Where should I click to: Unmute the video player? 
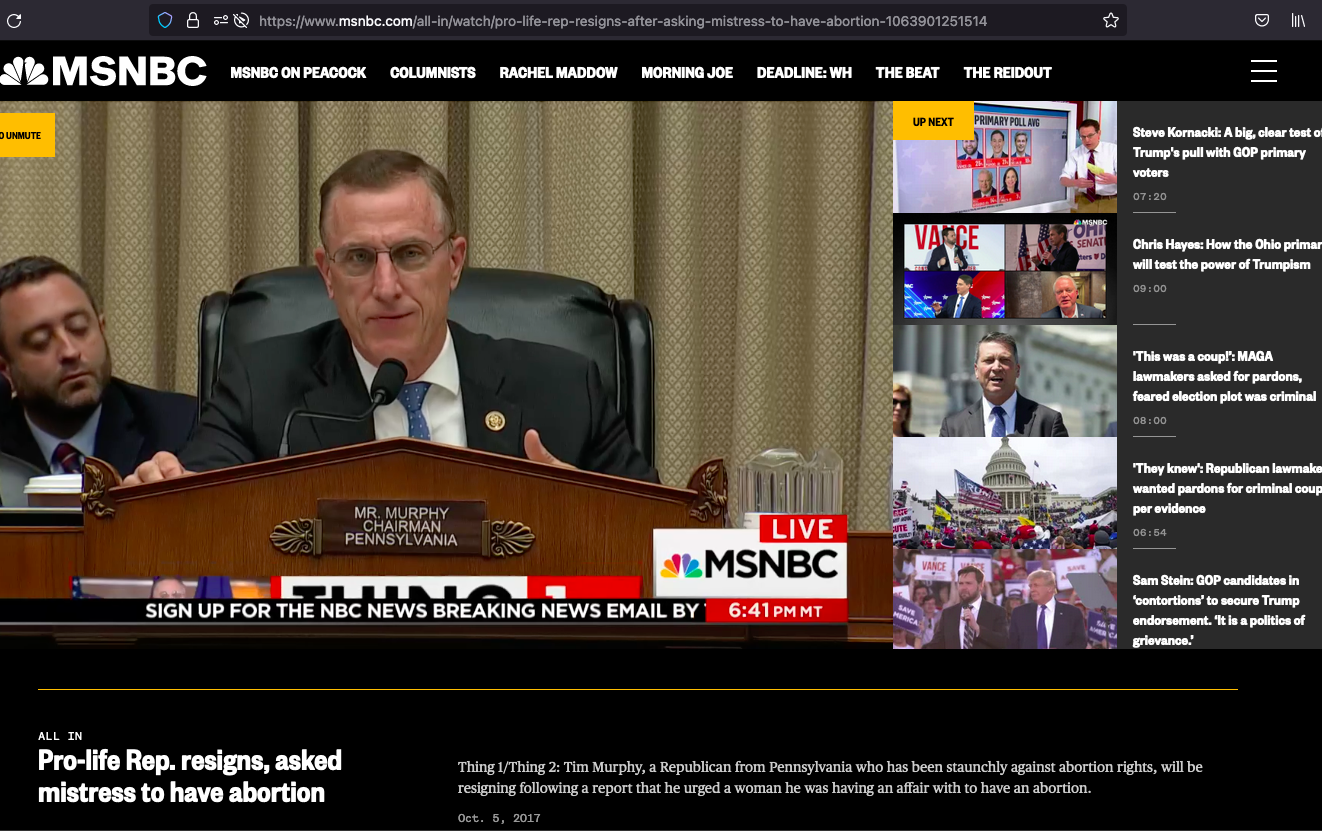pyautogui.click(x=27, y=135)
